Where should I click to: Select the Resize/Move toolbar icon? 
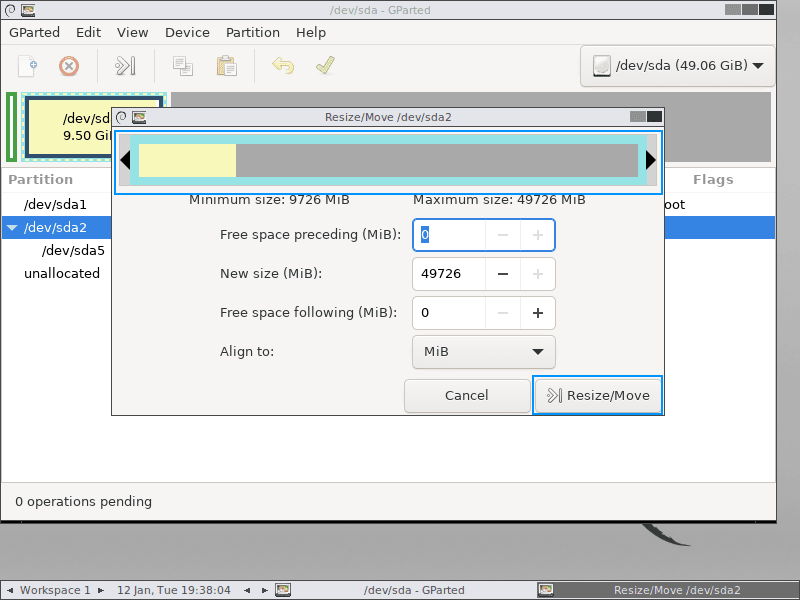pyautogui.click(x=124, y=66)
